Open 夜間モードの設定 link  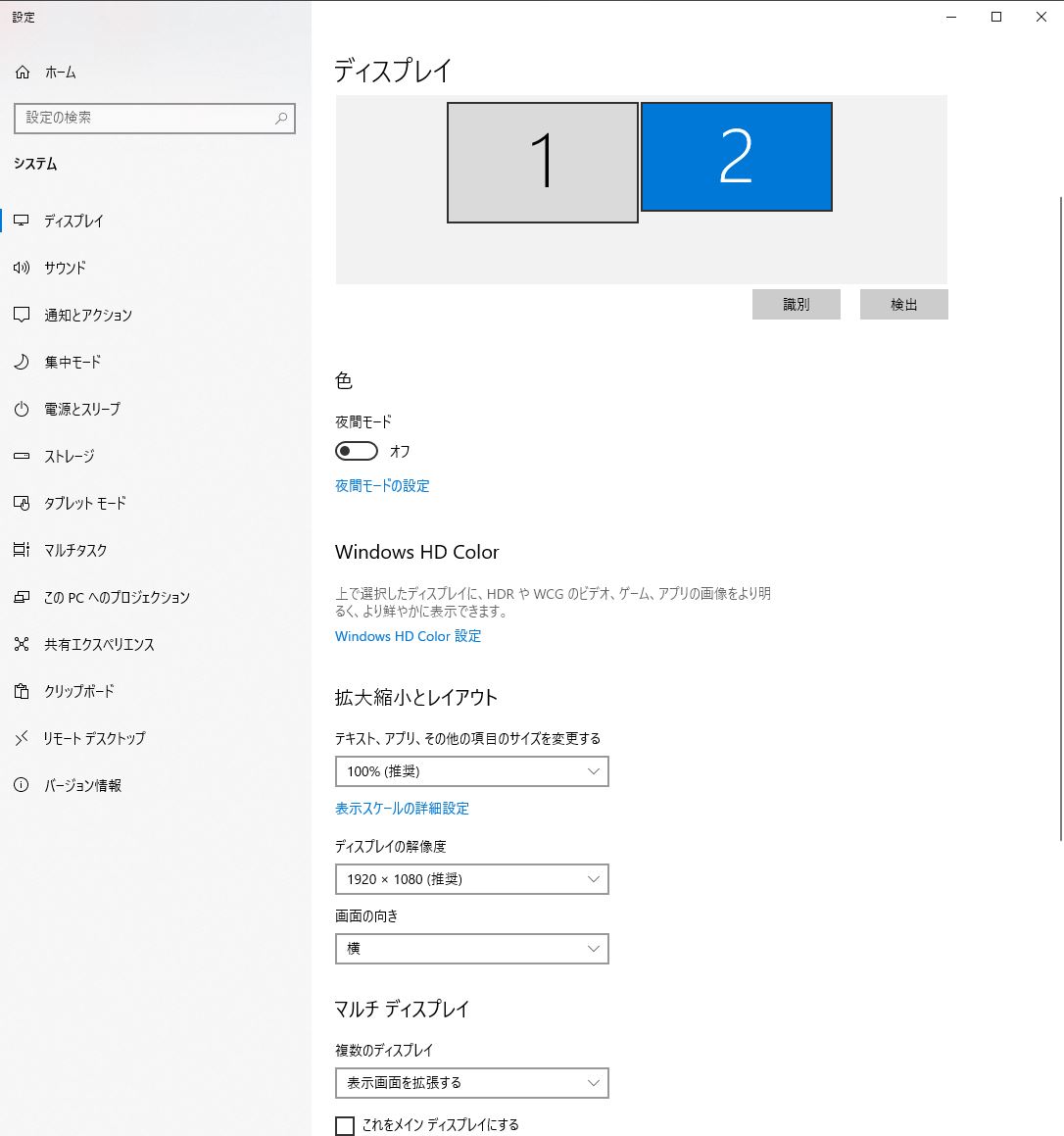tap(382, 485)
